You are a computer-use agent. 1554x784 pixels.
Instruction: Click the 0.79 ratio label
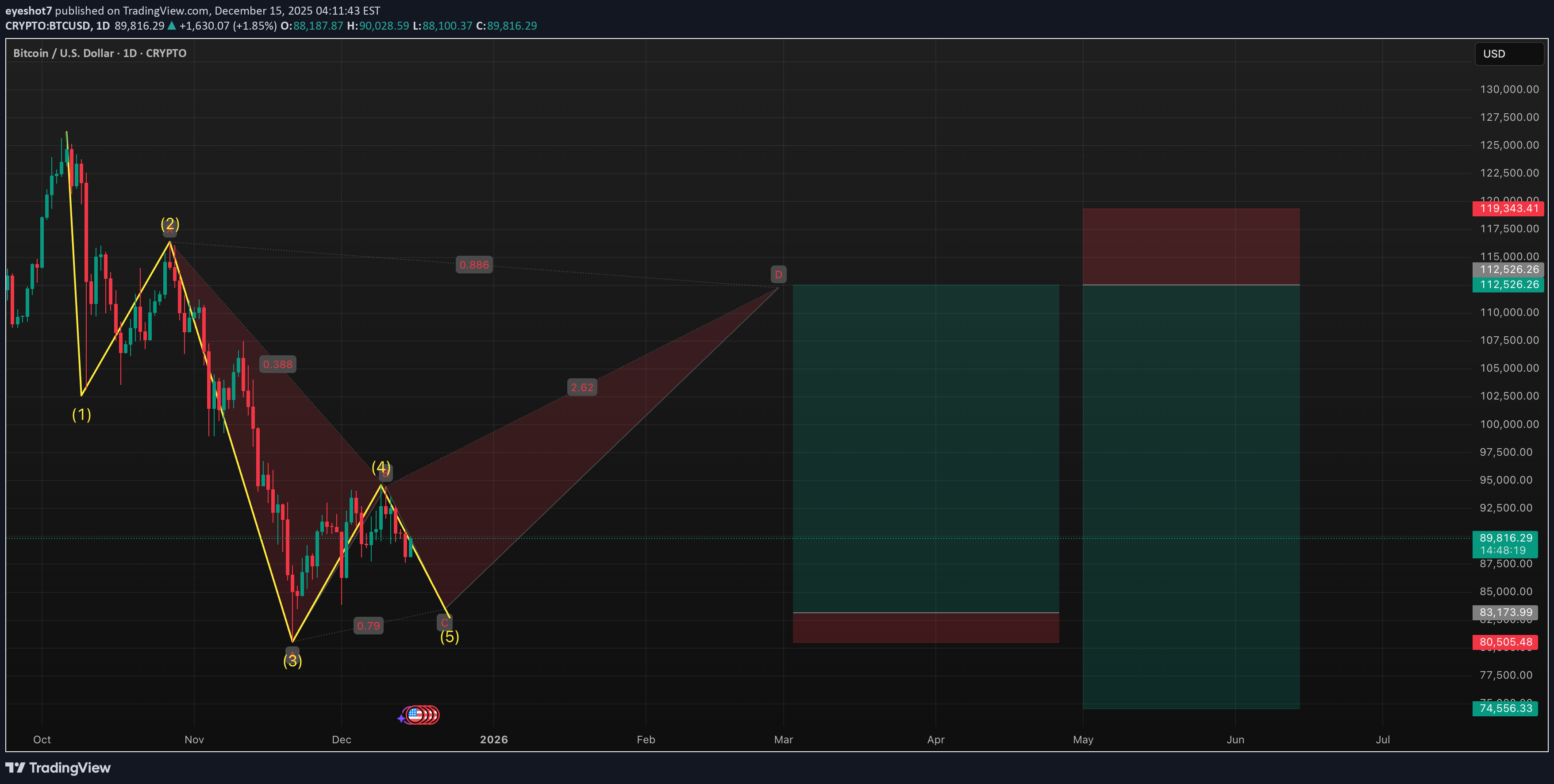click(368, 626)
